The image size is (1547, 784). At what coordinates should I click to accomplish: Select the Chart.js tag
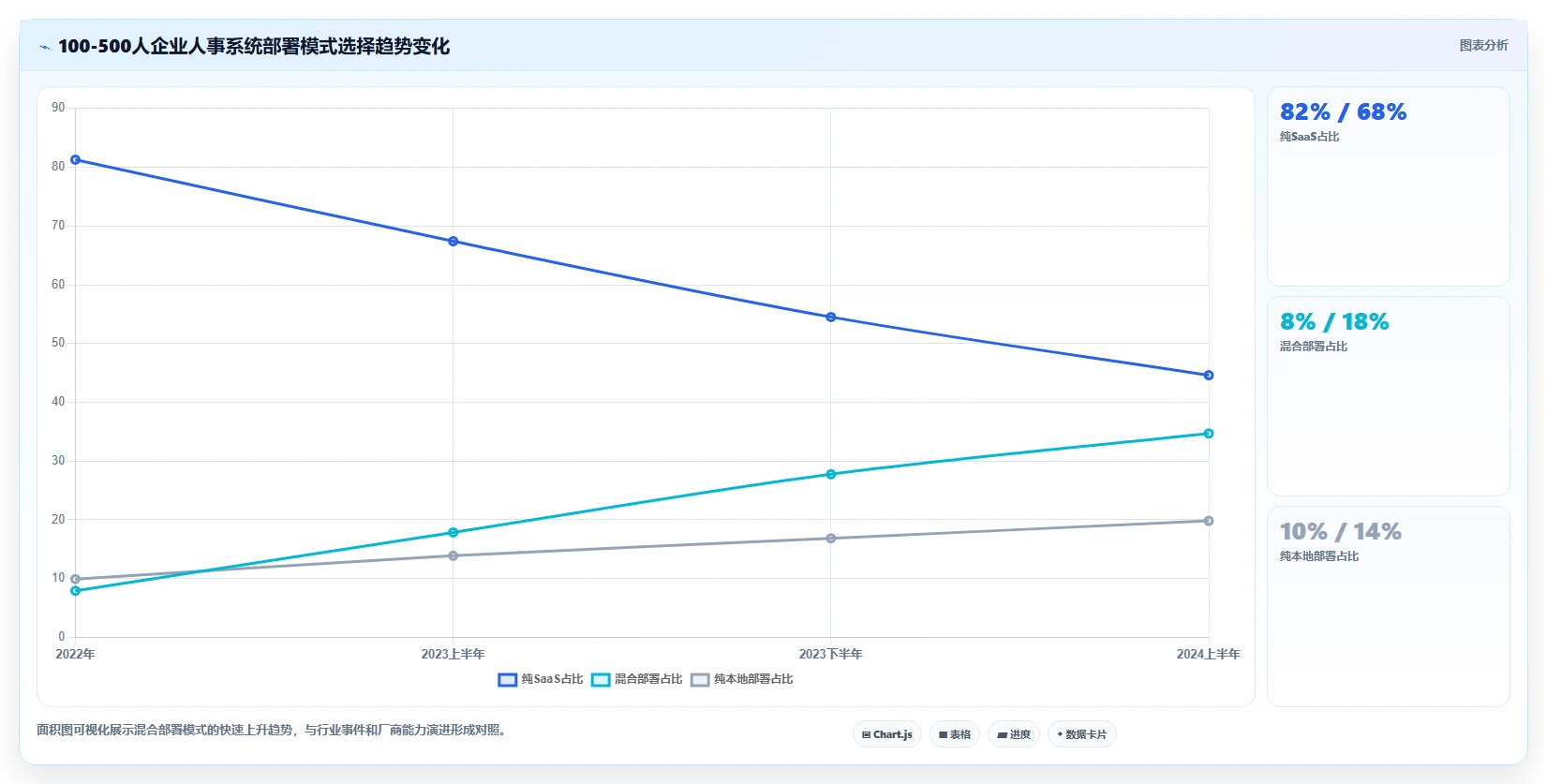[x=887, y=734]
